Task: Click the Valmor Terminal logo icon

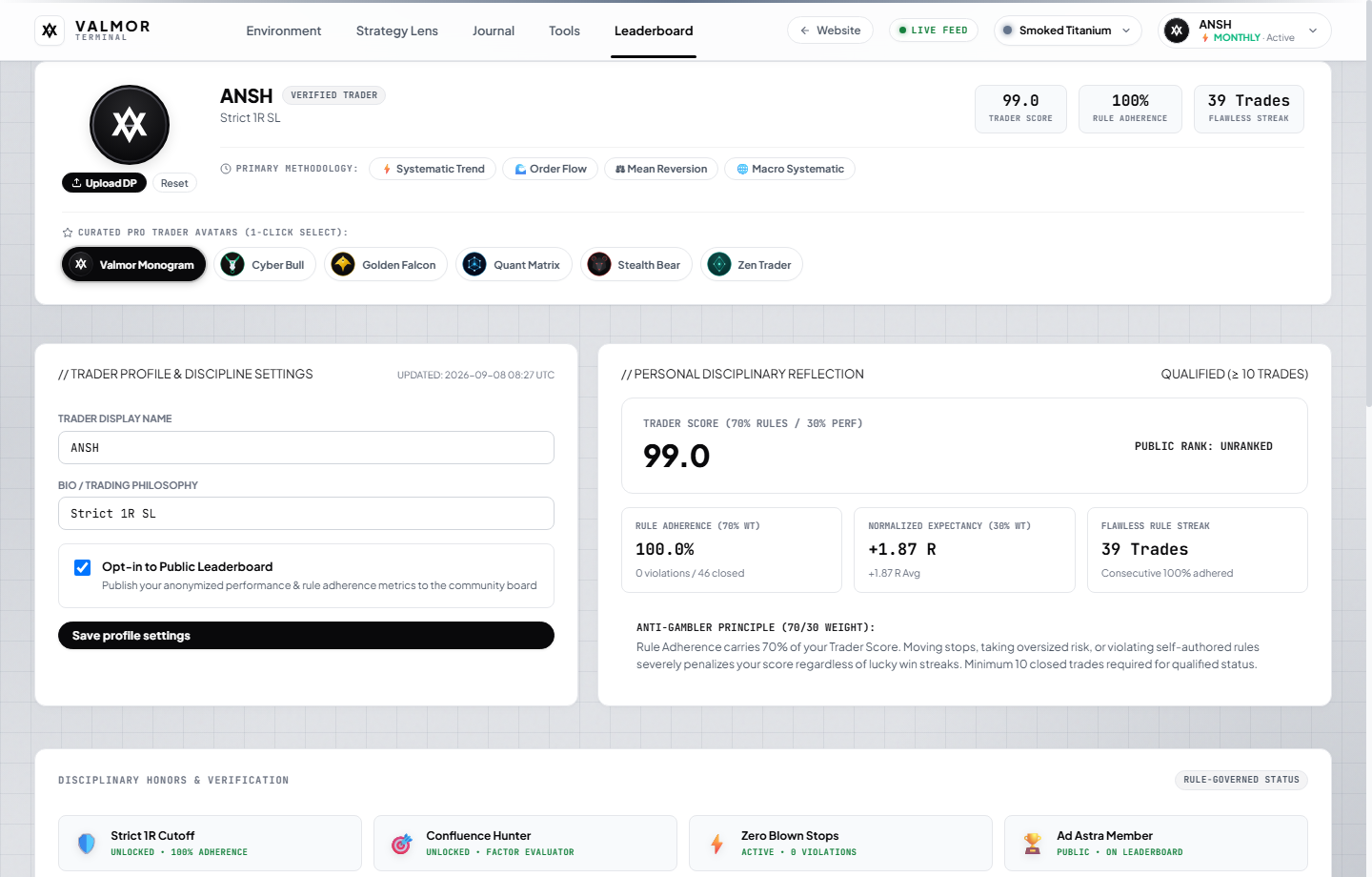Action: pos(50,31)
